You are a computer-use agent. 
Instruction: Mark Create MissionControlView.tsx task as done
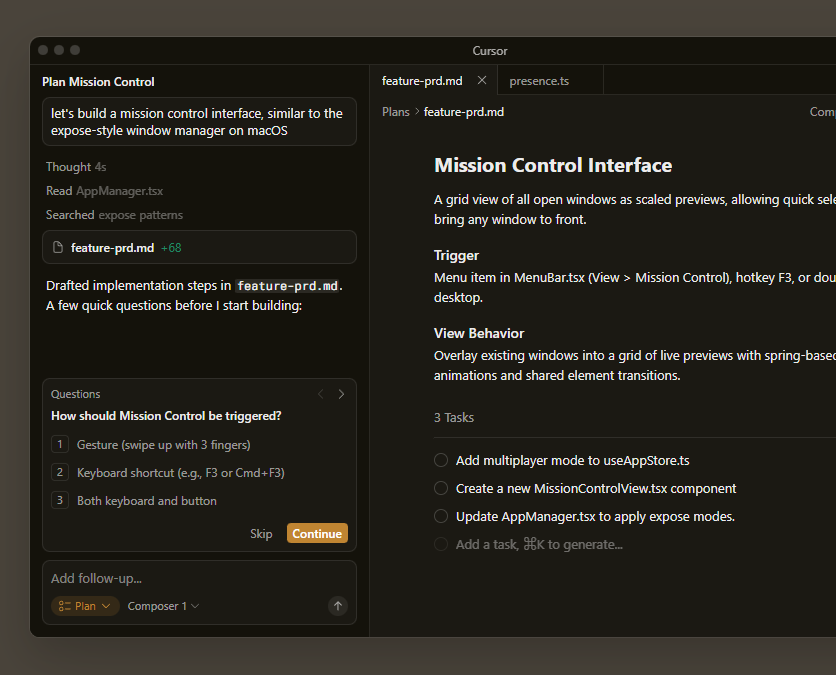(x=441, y=489)
